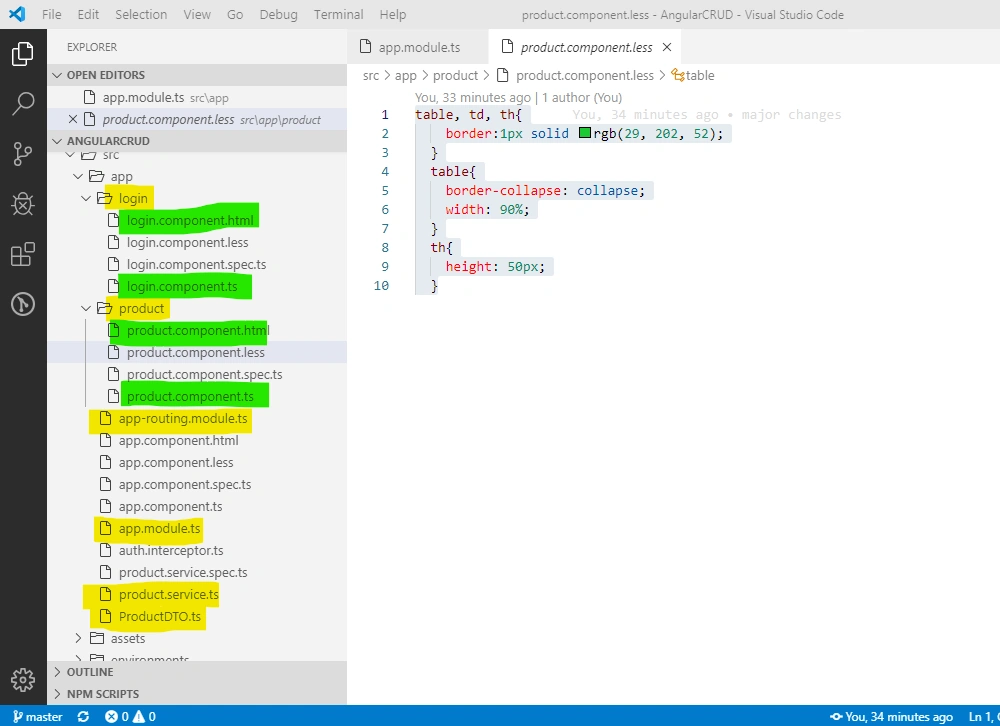Click the VS Code logo icon

coord(17,14)
